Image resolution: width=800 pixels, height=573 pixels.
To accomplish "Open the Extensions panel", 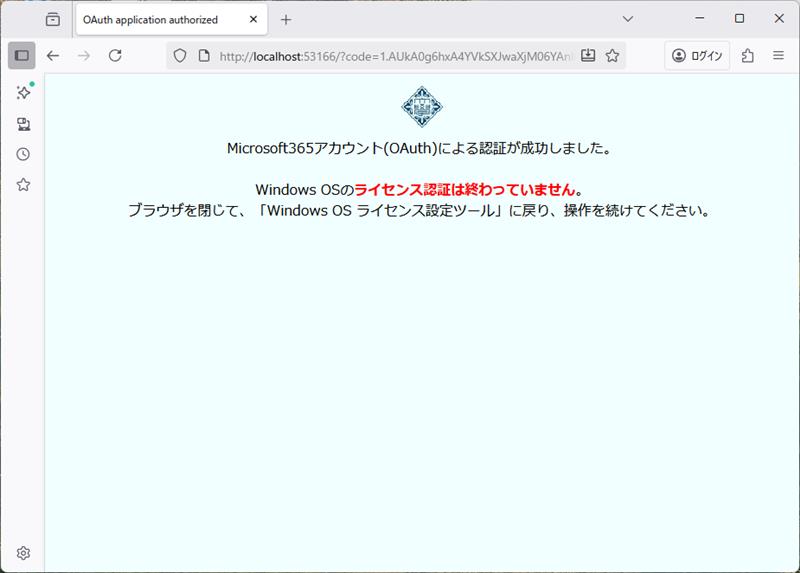I will pos(747,56).
